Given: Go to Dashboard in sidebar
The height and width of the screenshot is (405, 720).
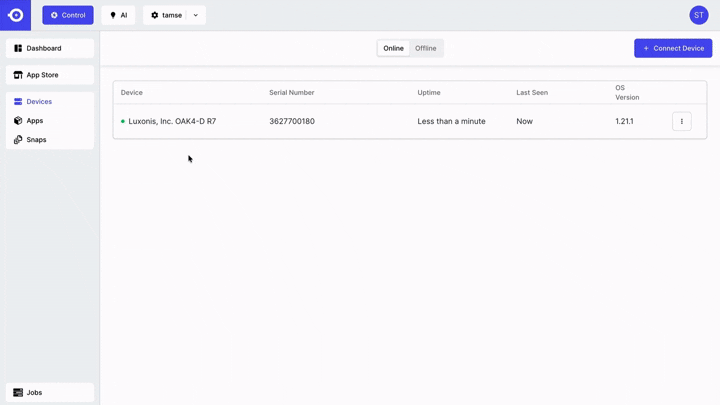Looking at the screenshot, I should (x=50, y=48).
